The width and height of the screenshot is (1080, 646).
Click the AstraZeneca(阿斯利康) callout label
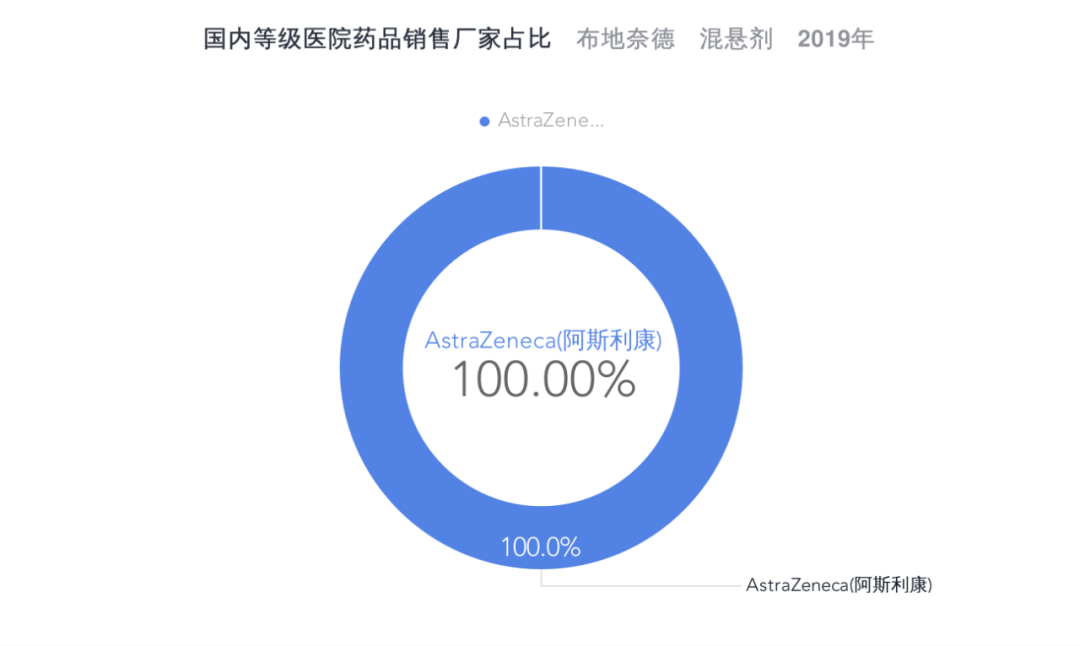pyautogui.click(x=840, y=584)
